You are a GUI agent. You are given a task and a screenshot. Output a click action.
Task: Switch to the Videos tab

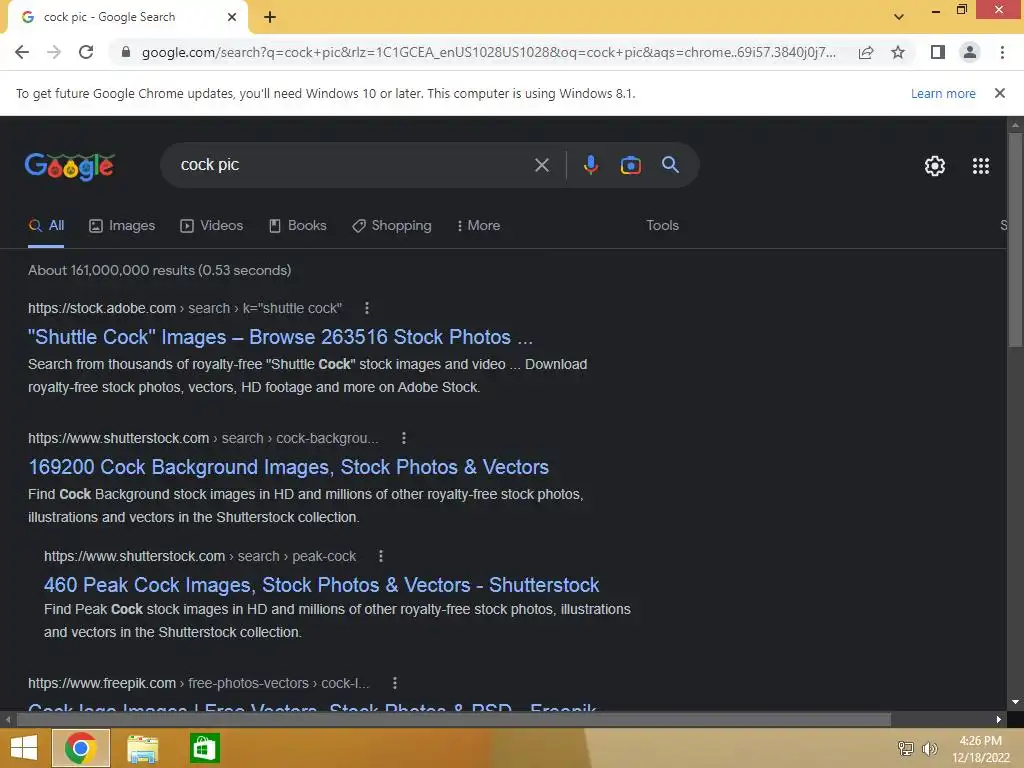click(x=212, y=225)
